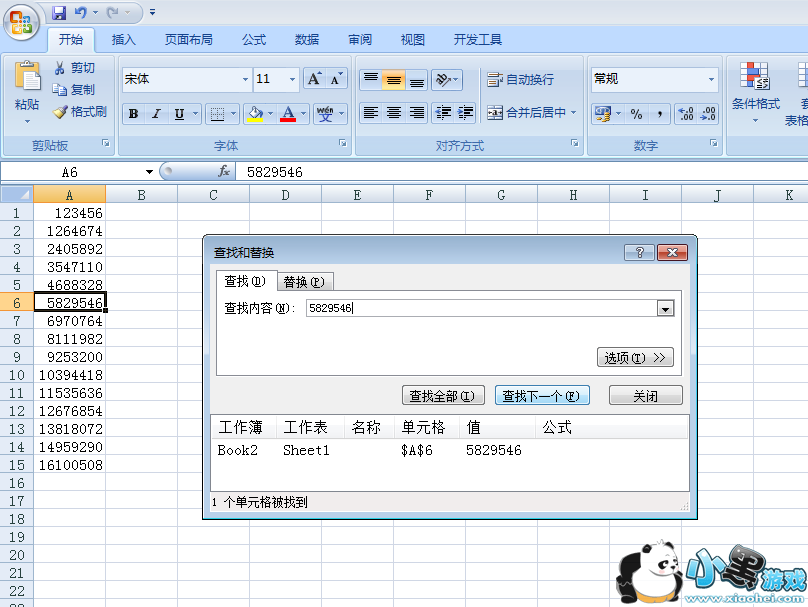Increase the indent
The height and width of the screenshot is (607, 808).
pos(465,113)
